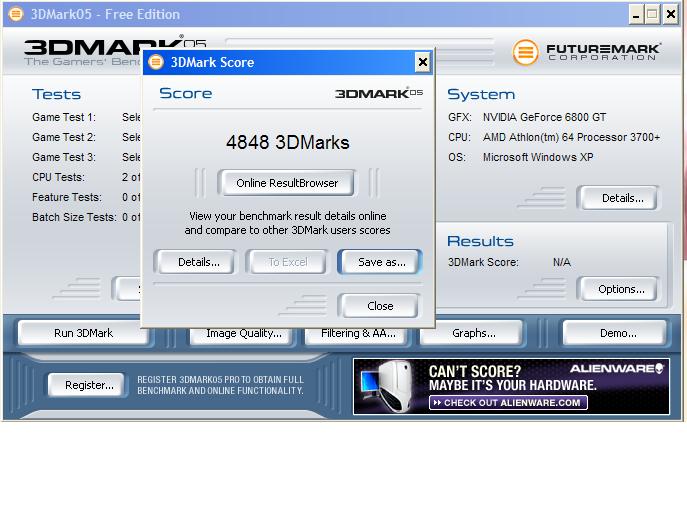
Task: Click the Online ResultBrowser button
Action: pos(287,183)
